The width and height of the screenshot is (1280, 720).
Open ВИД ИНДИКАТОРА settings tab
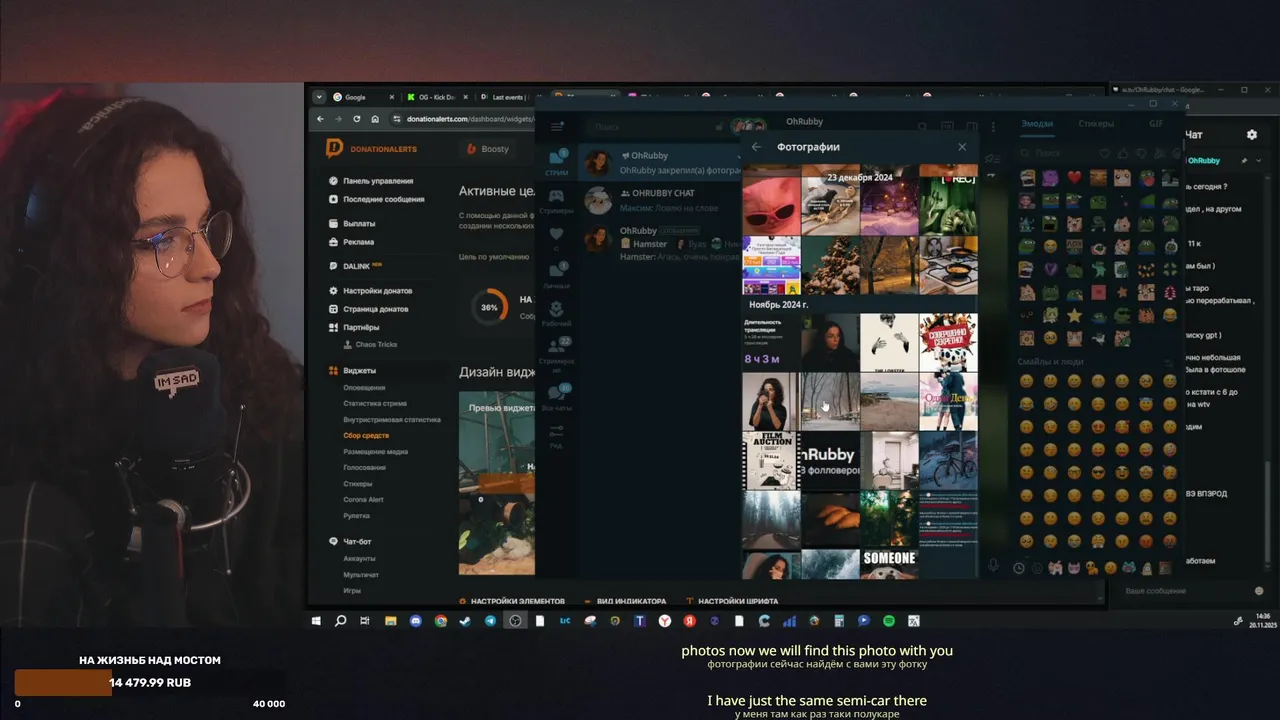(625, 602)
